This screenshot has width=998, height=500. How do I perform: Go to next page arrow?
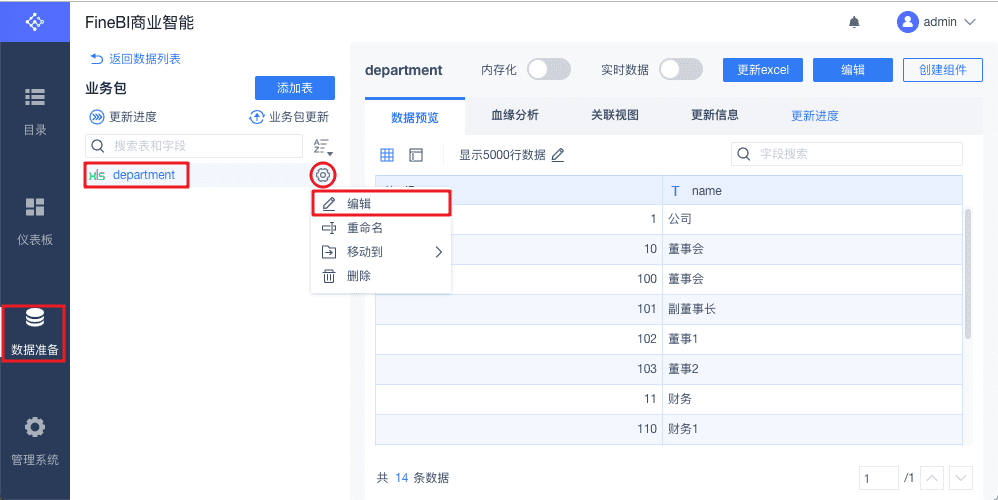(x=960, y=478)
